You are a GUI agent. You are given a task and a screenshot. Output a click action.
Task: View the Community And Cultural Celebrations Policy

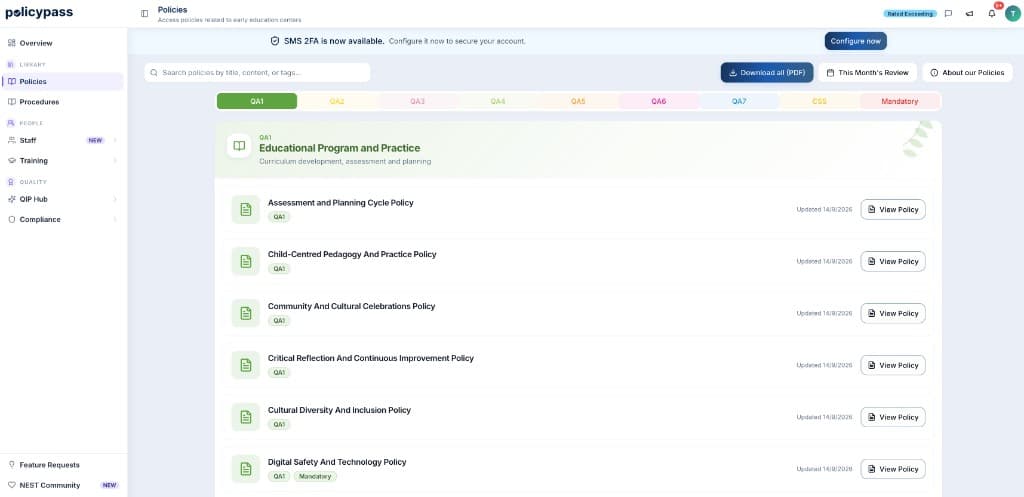893,313
